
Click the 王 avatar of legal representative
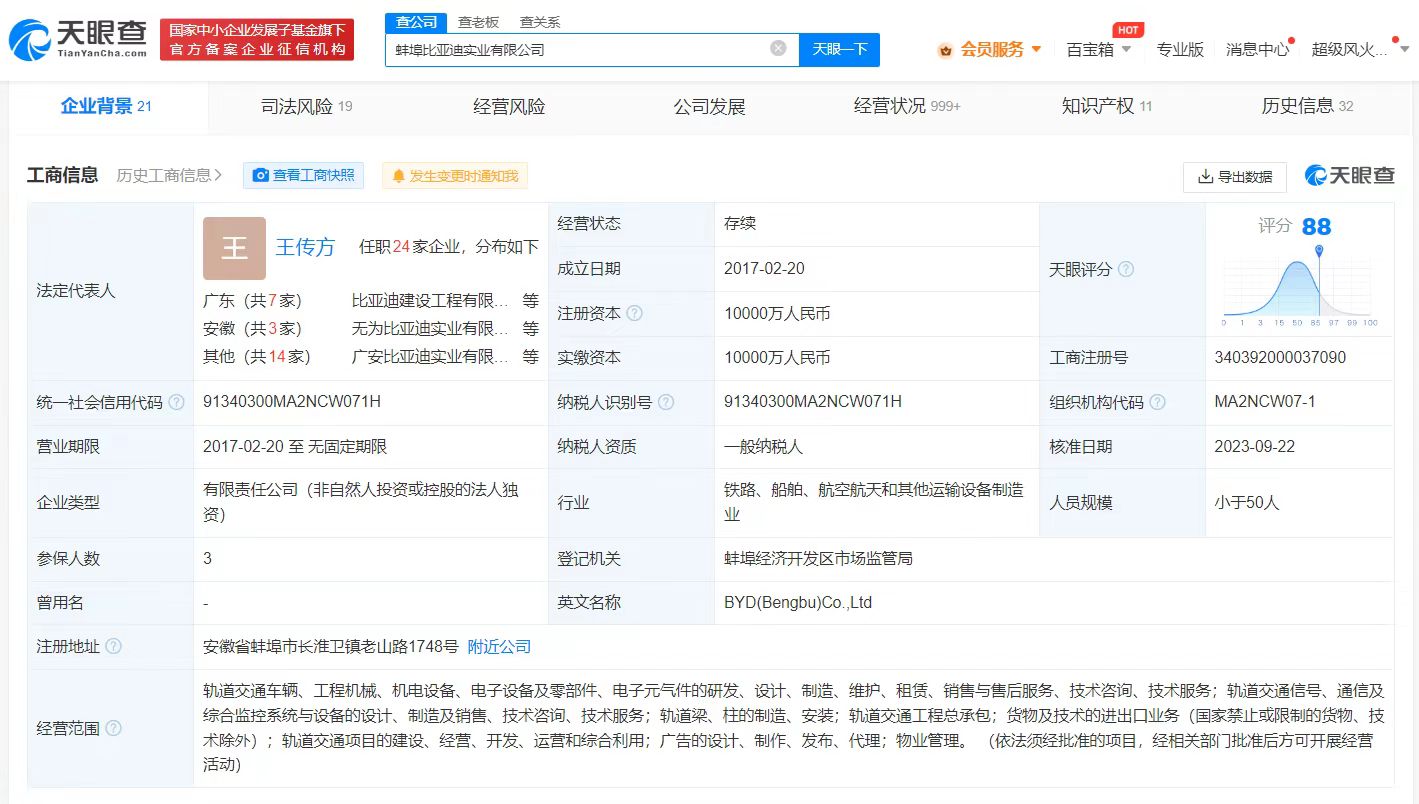234,248
